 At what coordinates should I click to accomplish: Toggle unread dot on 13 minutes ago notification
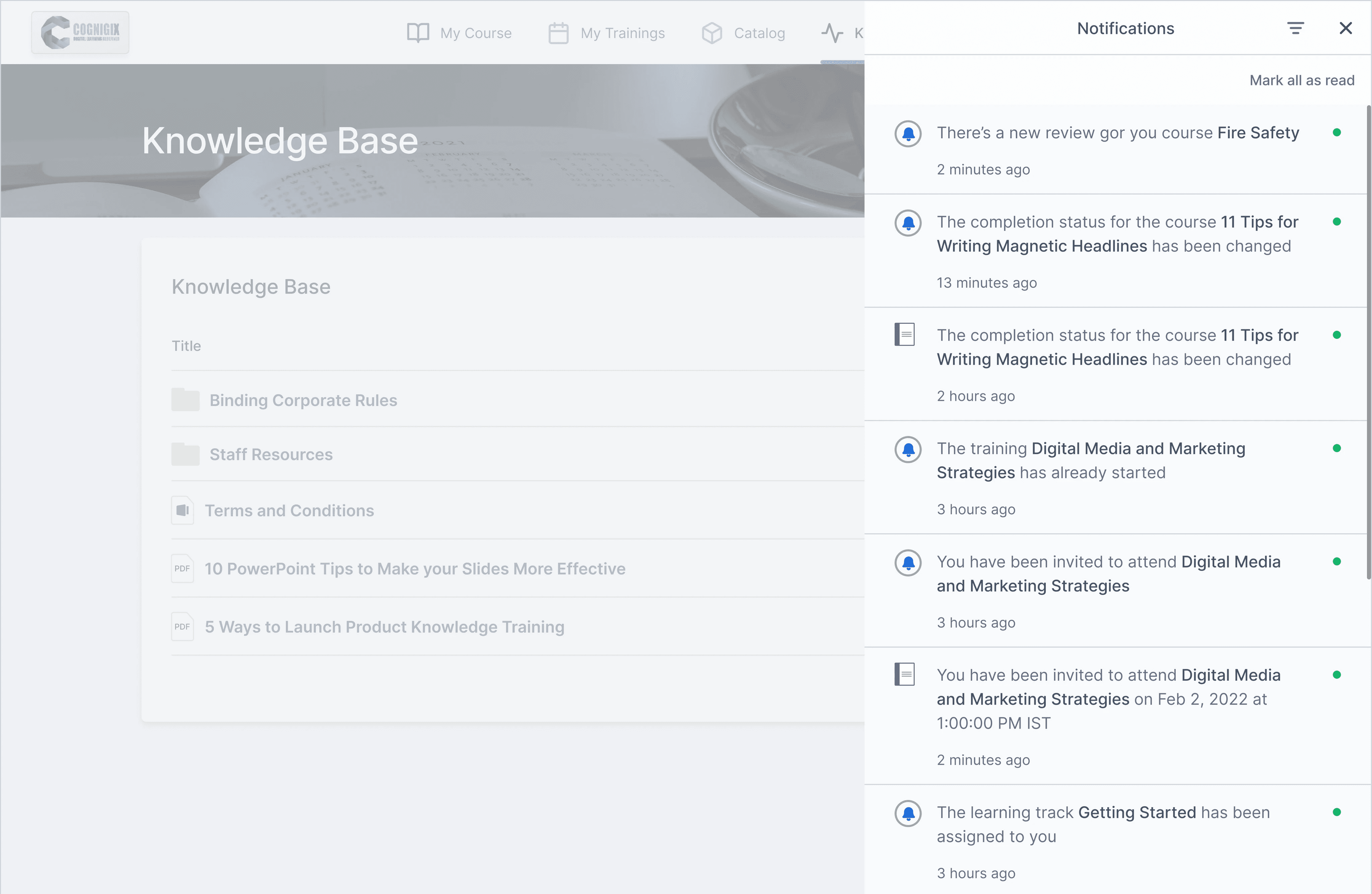[x=1336, y=222]
